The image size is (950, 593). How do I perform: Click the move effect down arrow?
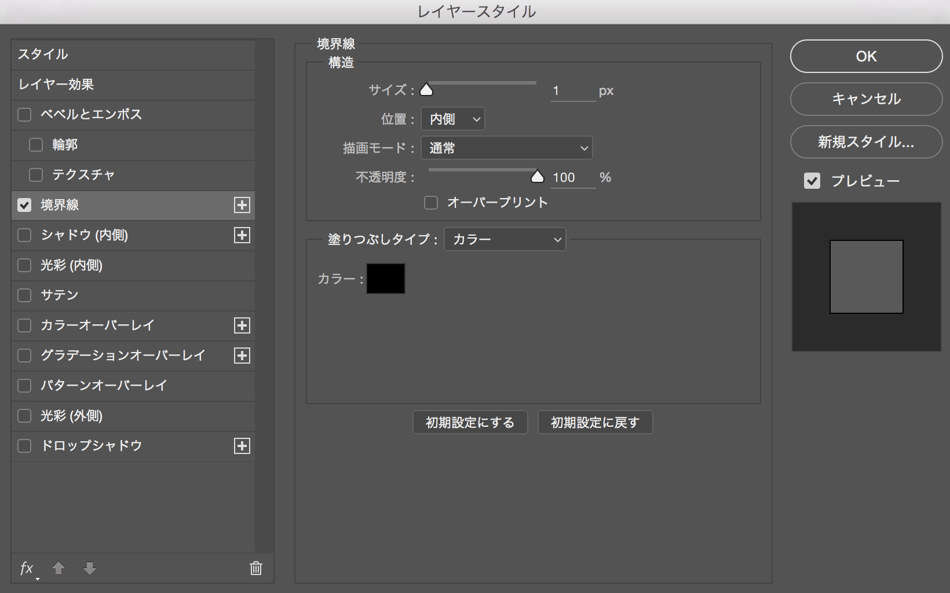tap(89, 568)
